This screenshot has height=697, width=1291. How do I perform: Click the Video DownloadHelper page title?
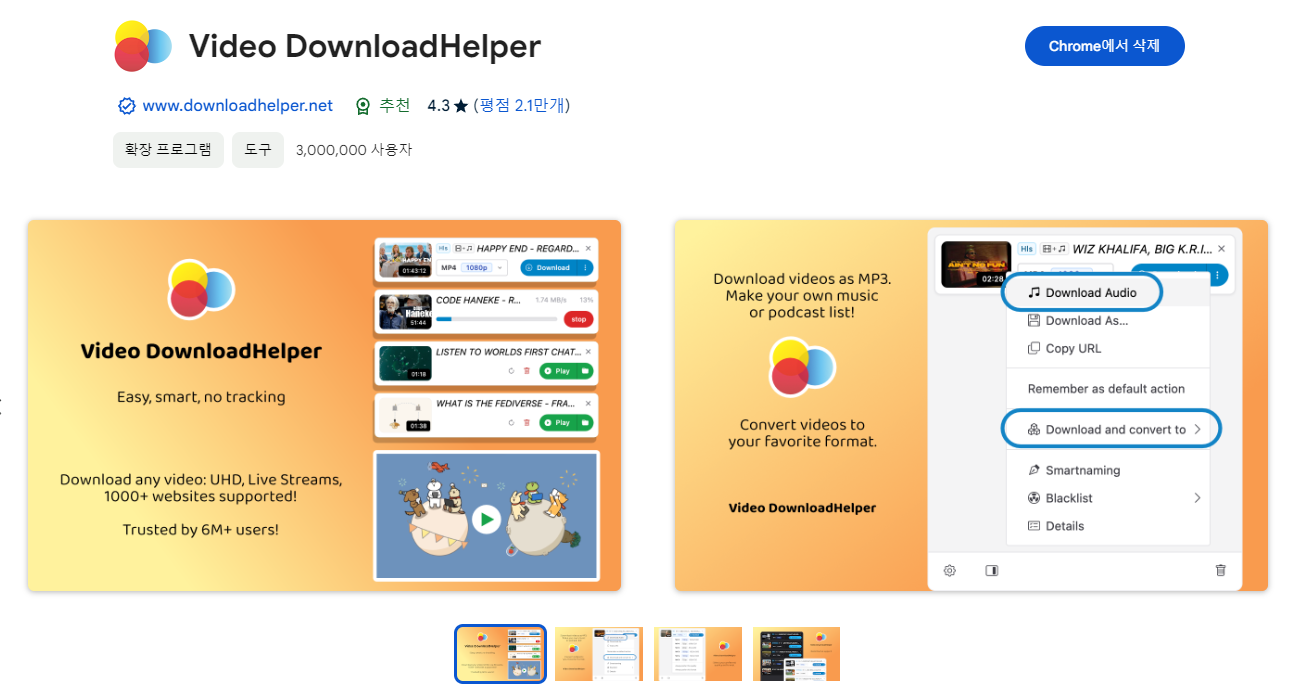coord(364,47)
